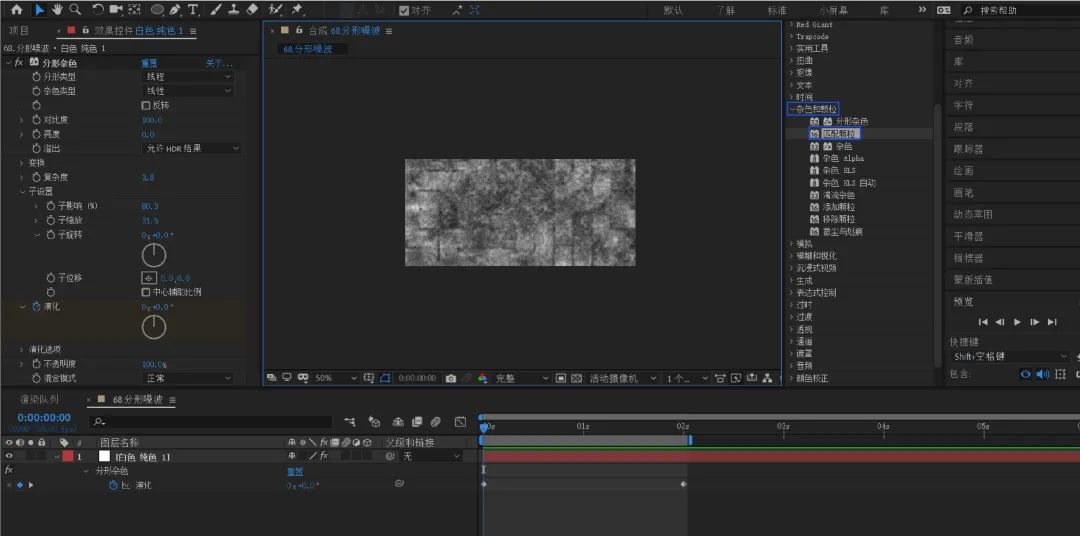Click the red label color of layer 1
Viewport: 1080px width, 536px height.
coord(68,456)
